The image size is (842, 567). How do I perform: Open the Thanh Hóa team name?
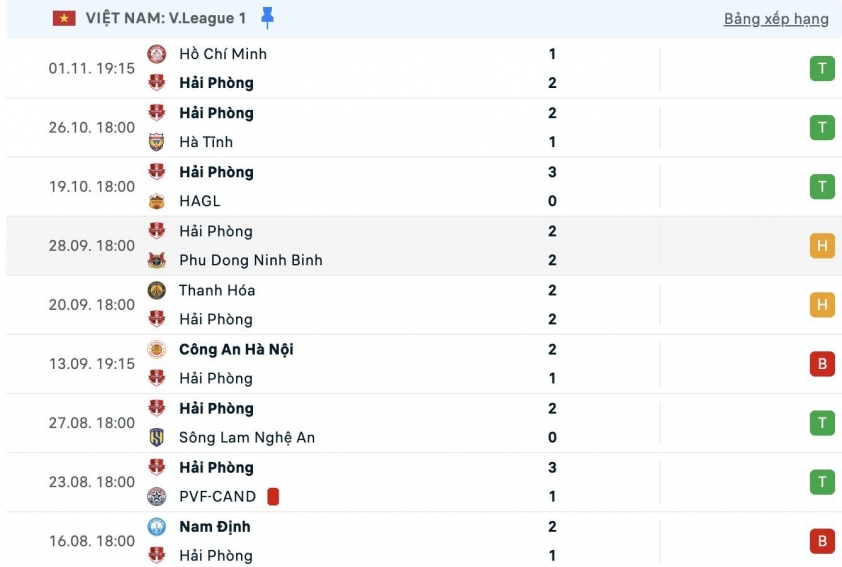[217, 290]
